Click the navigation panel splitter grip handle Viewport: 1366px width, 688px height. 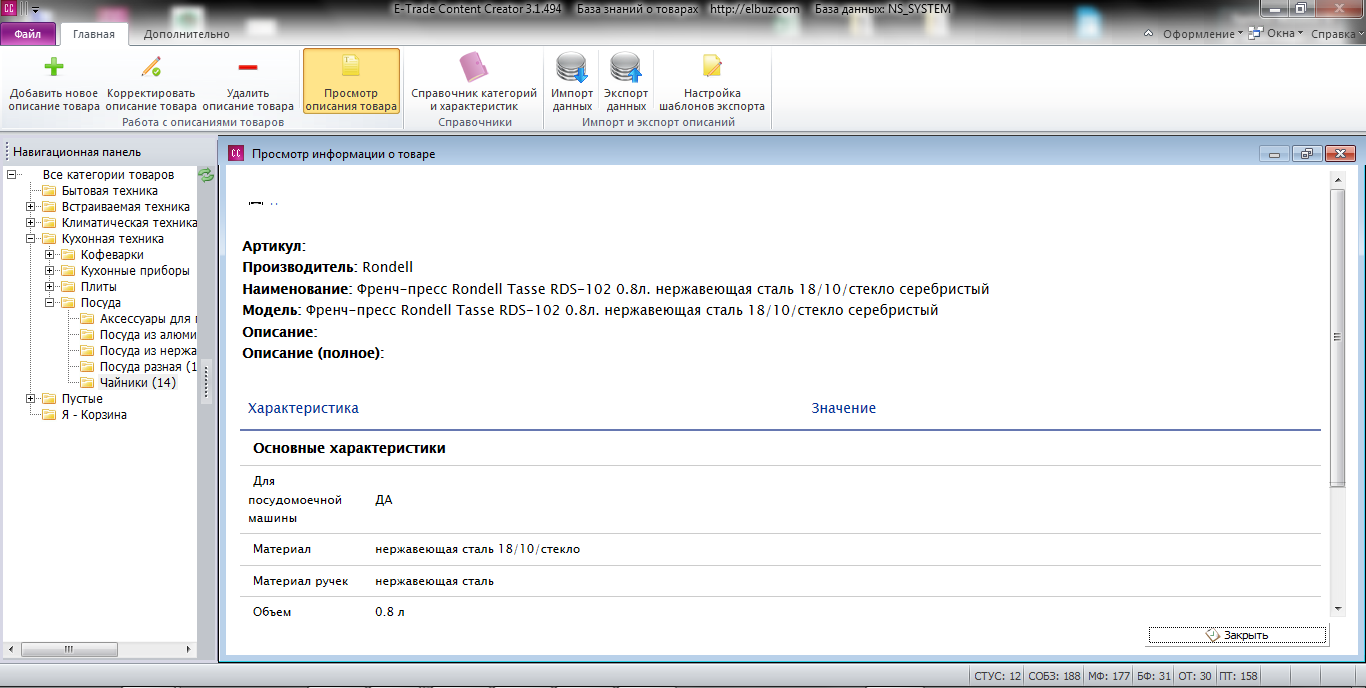[x=207, y=381]
